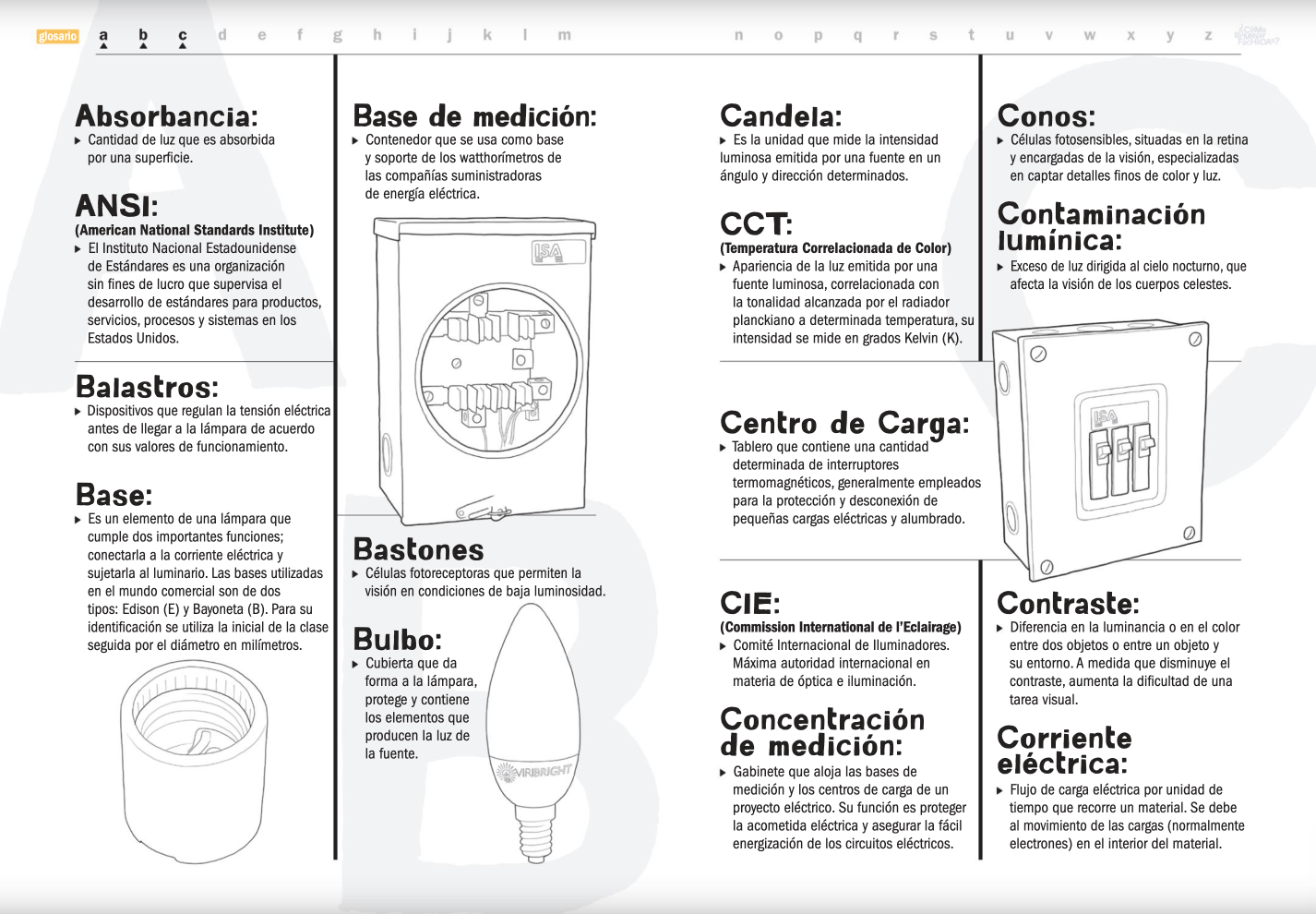The width and height of the screenshot is (1316, 914).
Task: Jump to letter n in the index
Action: [x=738, y=35]
